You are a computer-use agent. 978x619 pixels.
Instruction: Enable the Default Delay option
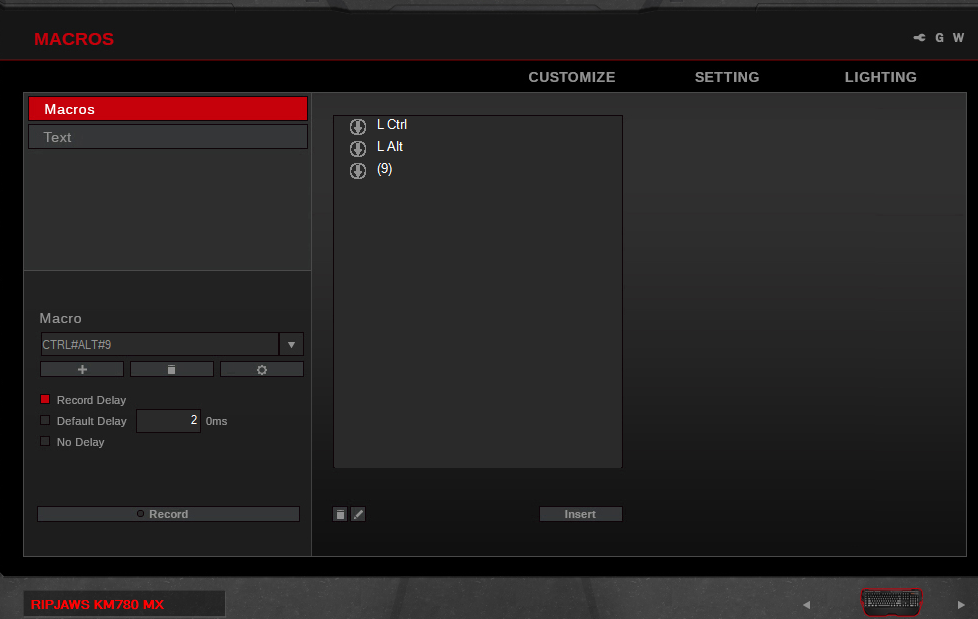coord(45,421)
